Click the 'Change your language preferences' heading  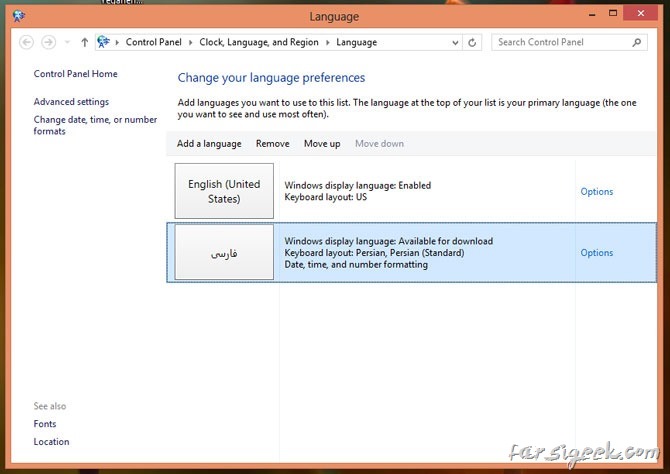(x=271, y=78)
